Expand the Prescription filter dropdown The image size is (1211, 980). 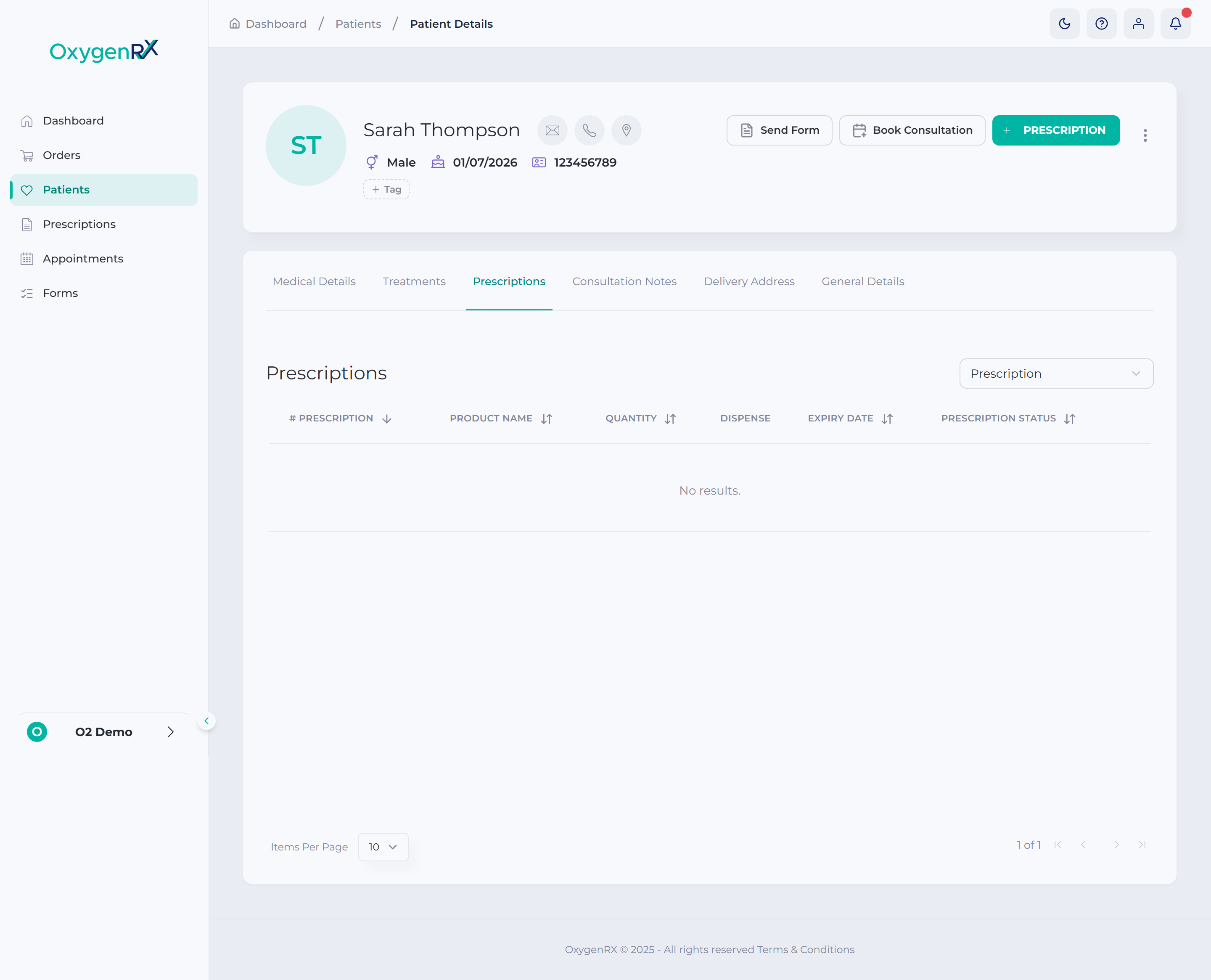click(1056, 374)
